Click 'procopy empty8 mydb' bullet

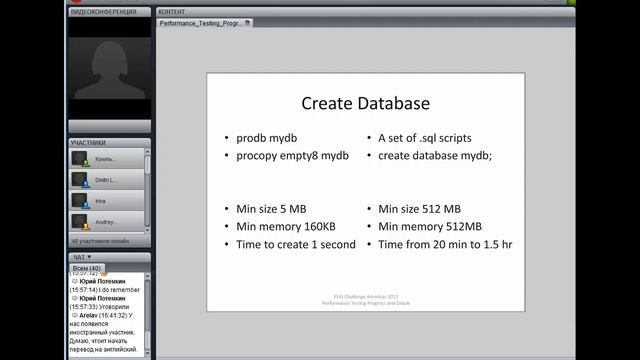click(x=292, y=156)
